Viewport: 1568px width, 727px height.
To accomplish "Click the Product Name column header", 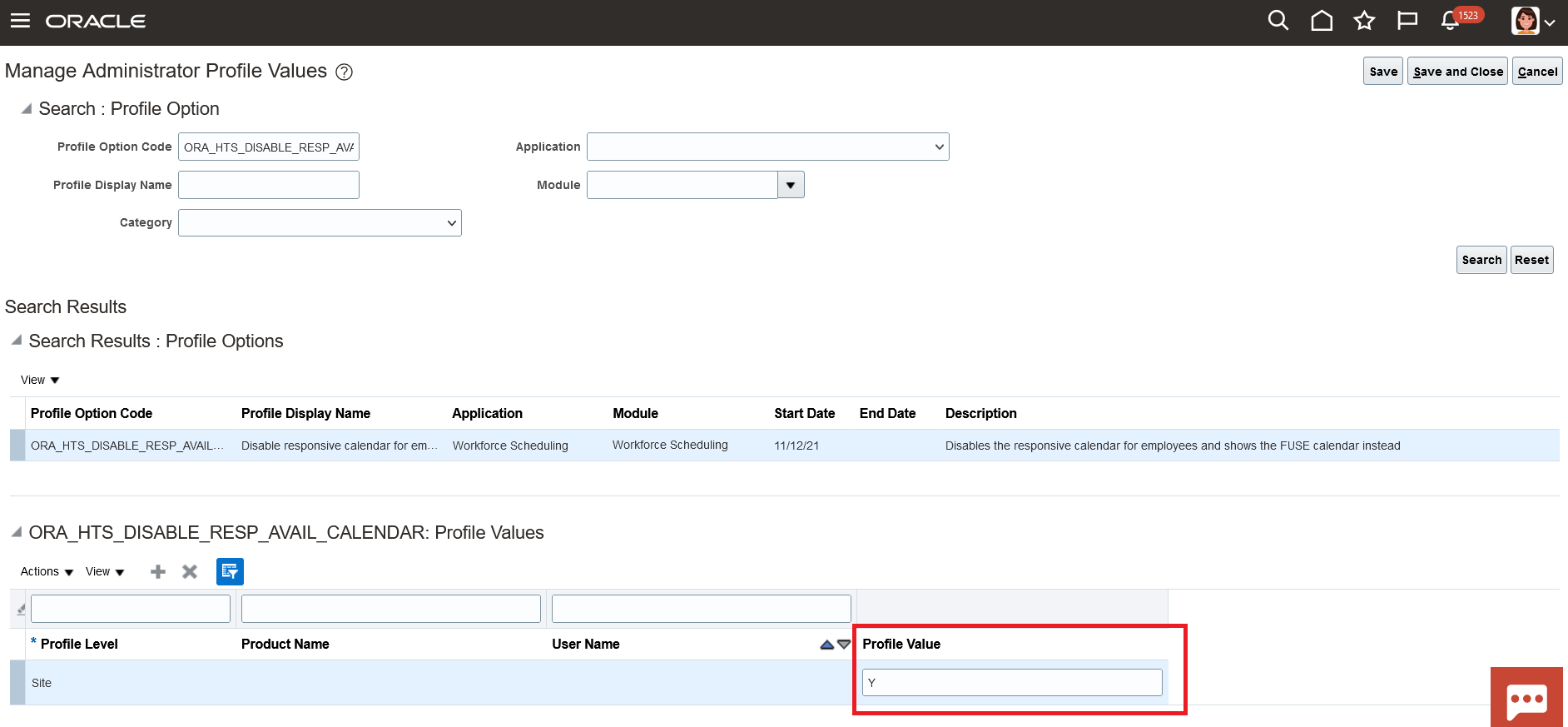I will 285,645.
